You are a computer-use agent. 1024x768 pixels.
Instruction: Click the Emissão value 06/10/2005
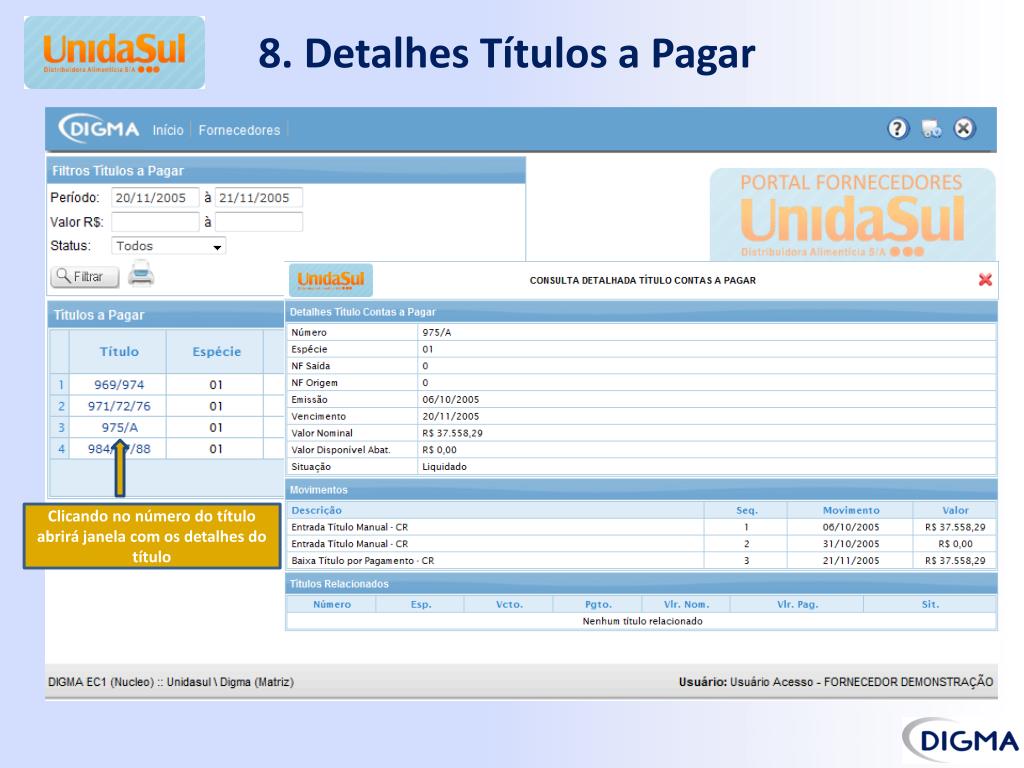(x=451, y=400)
